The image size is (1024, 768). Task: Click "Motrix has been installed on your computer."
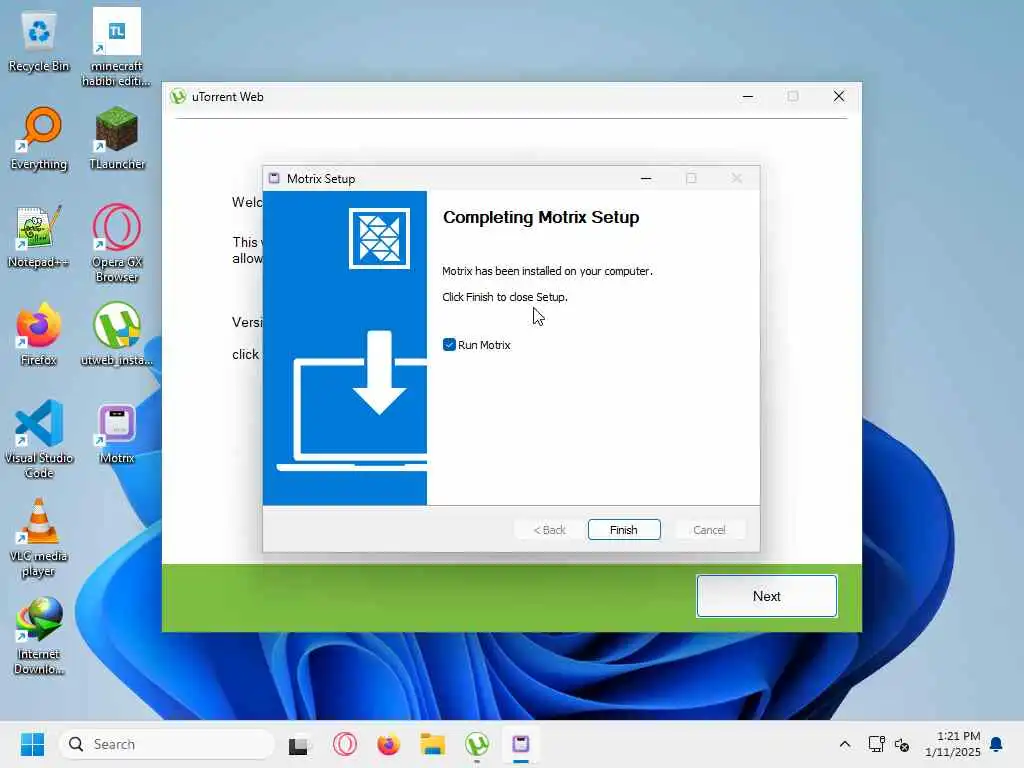click(x=547, y=271)
